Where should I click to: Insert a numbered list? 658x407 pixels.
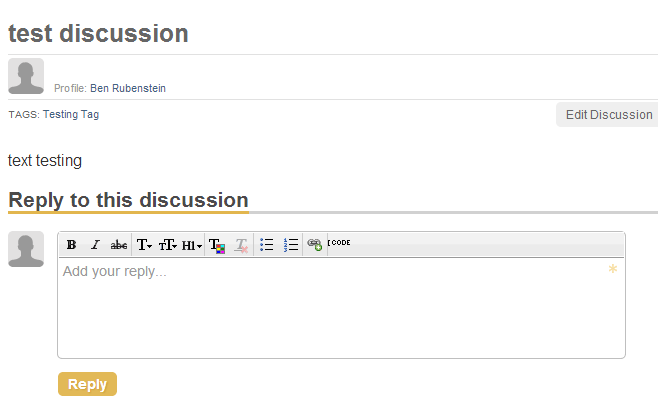tap(291, 245)
